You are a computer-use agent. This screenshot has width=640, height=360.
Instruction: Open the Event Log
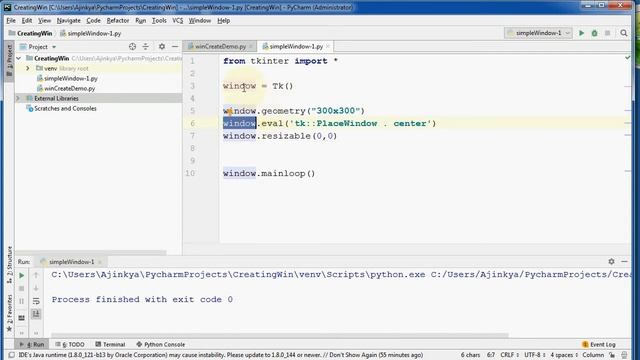click(x=599, y=344)
